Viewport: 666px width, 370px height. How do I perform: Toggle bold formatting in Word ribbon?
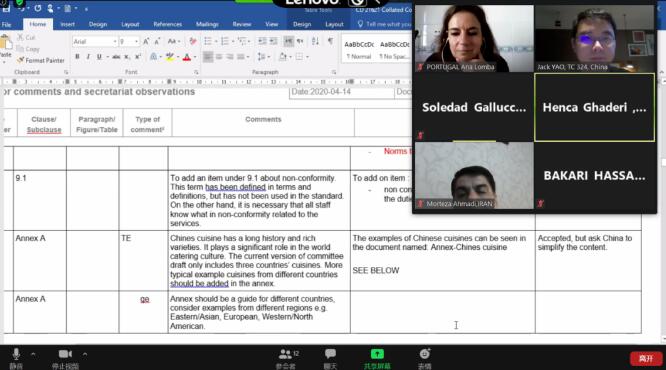click(77, 56)
